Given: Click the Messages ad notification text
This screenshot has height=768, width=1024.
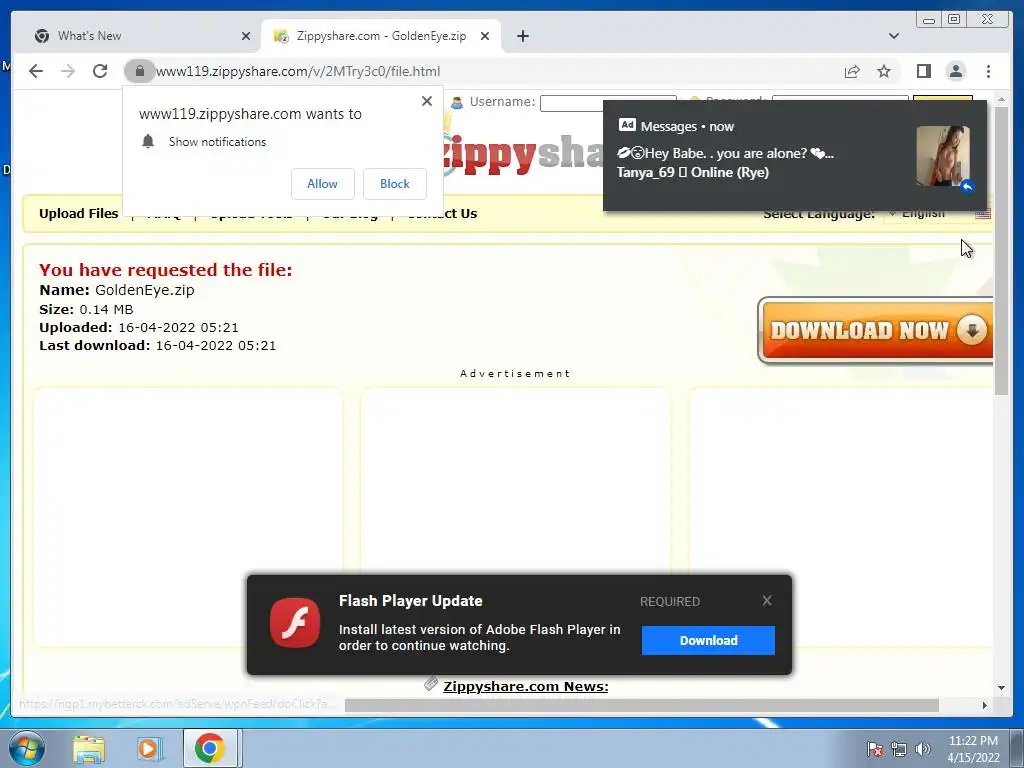Looking at the screenshot, I should (x=725, y=163).
